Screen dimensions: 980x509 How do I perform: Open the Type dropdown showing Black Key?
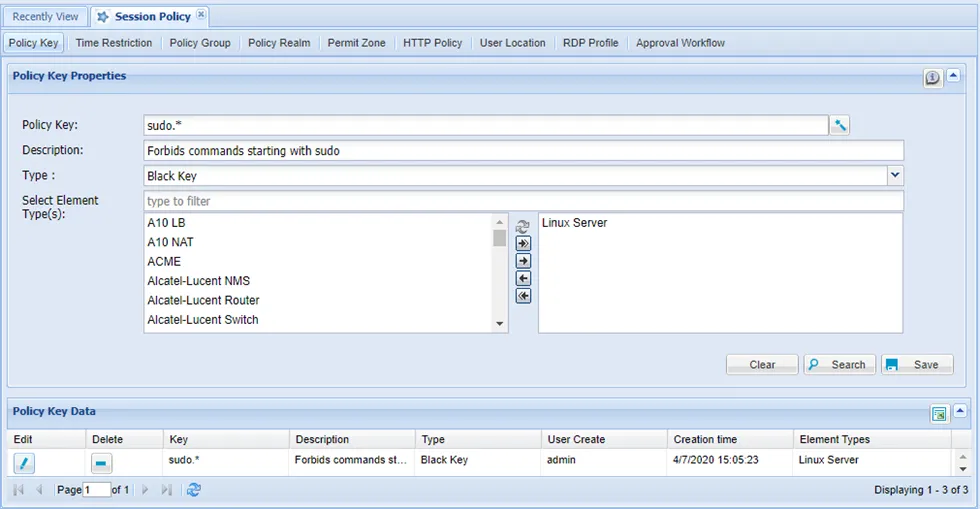[895, 176]
